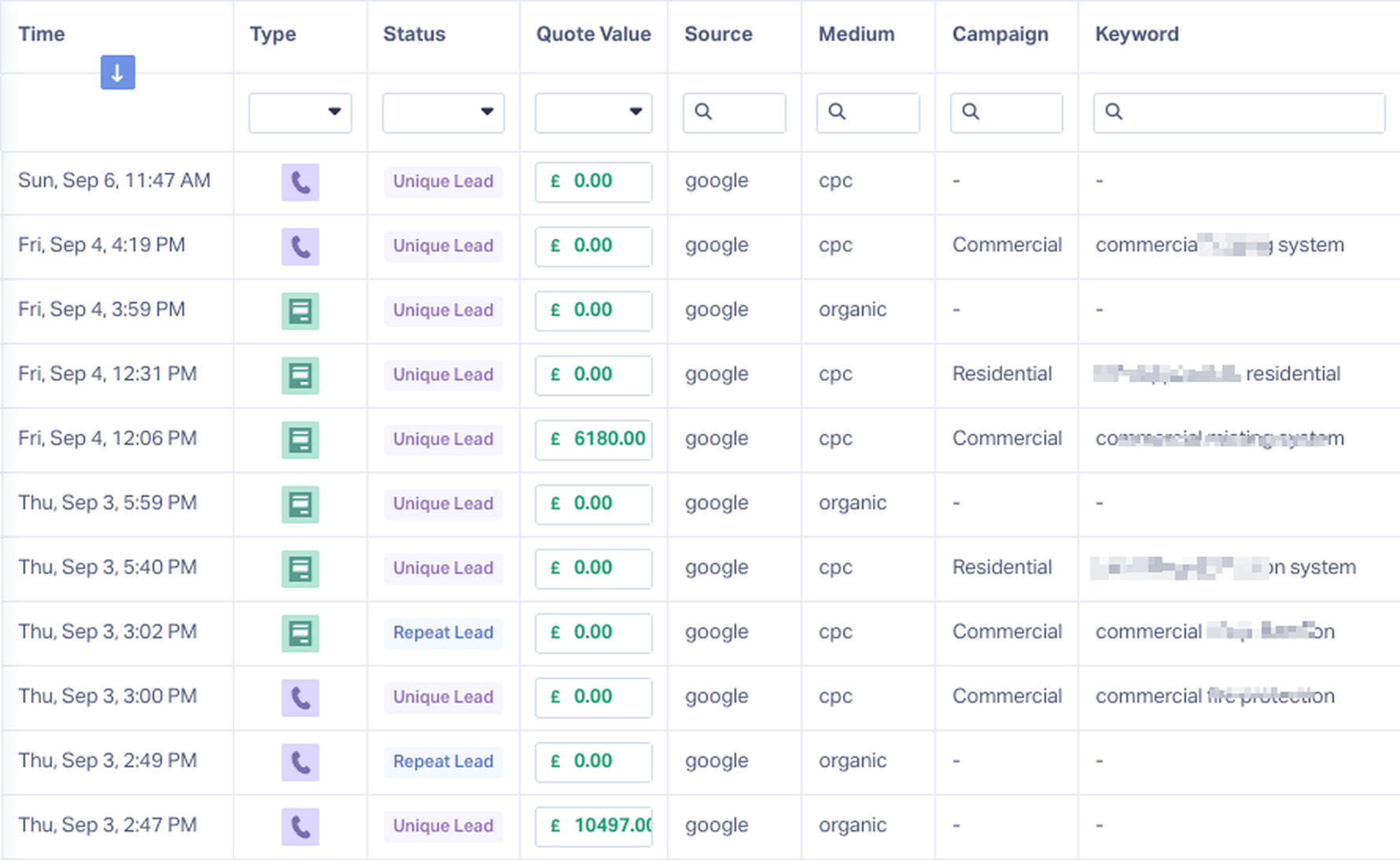Open the phone call icon for Thu, Sep 3, 3:00 PM

(x=300, y=698)
